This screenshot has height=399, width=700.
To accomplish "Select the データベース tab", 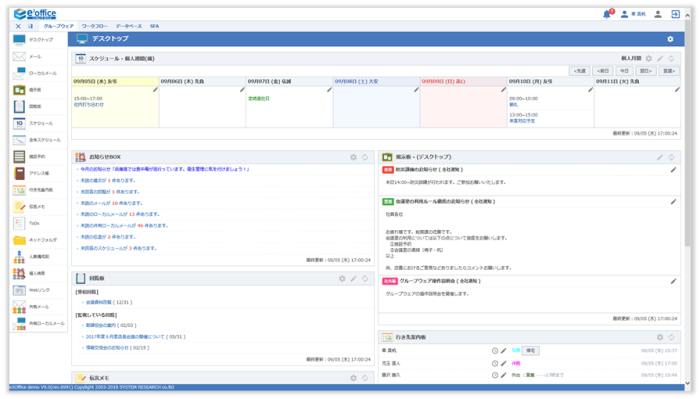I will [x=129, y=26].
